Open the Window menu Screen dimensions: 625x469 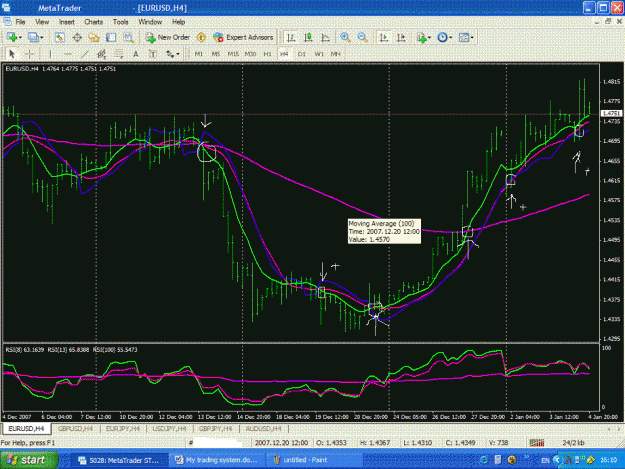[150, 22]
